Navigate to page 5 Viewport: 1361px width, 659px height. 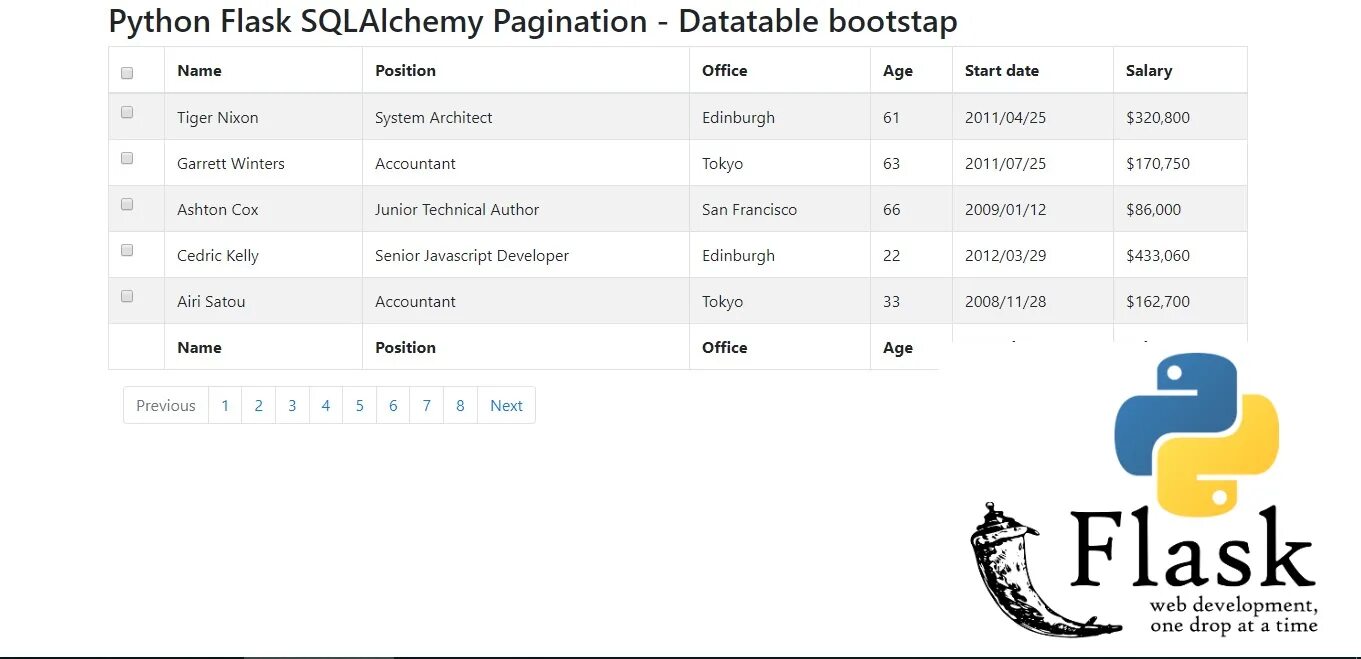360,405
